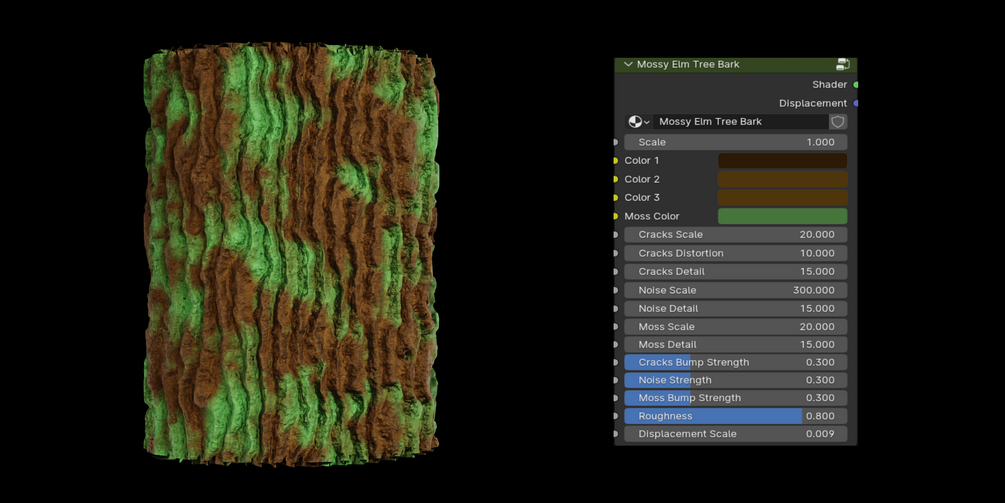Click the Color 1 input socket

[616, 161]
